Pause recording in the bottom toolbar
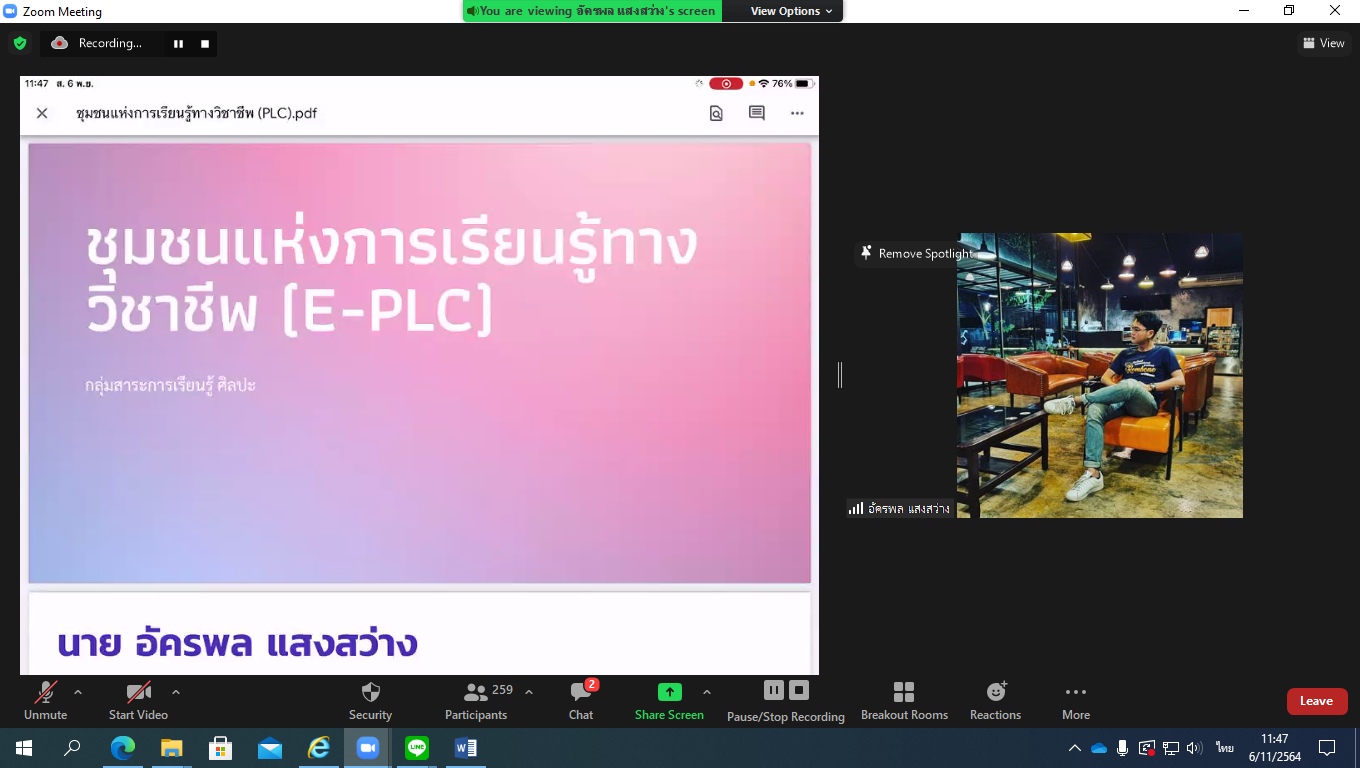Image resolution: width=1360 pixels, height=768 pixels. [774, 690]
